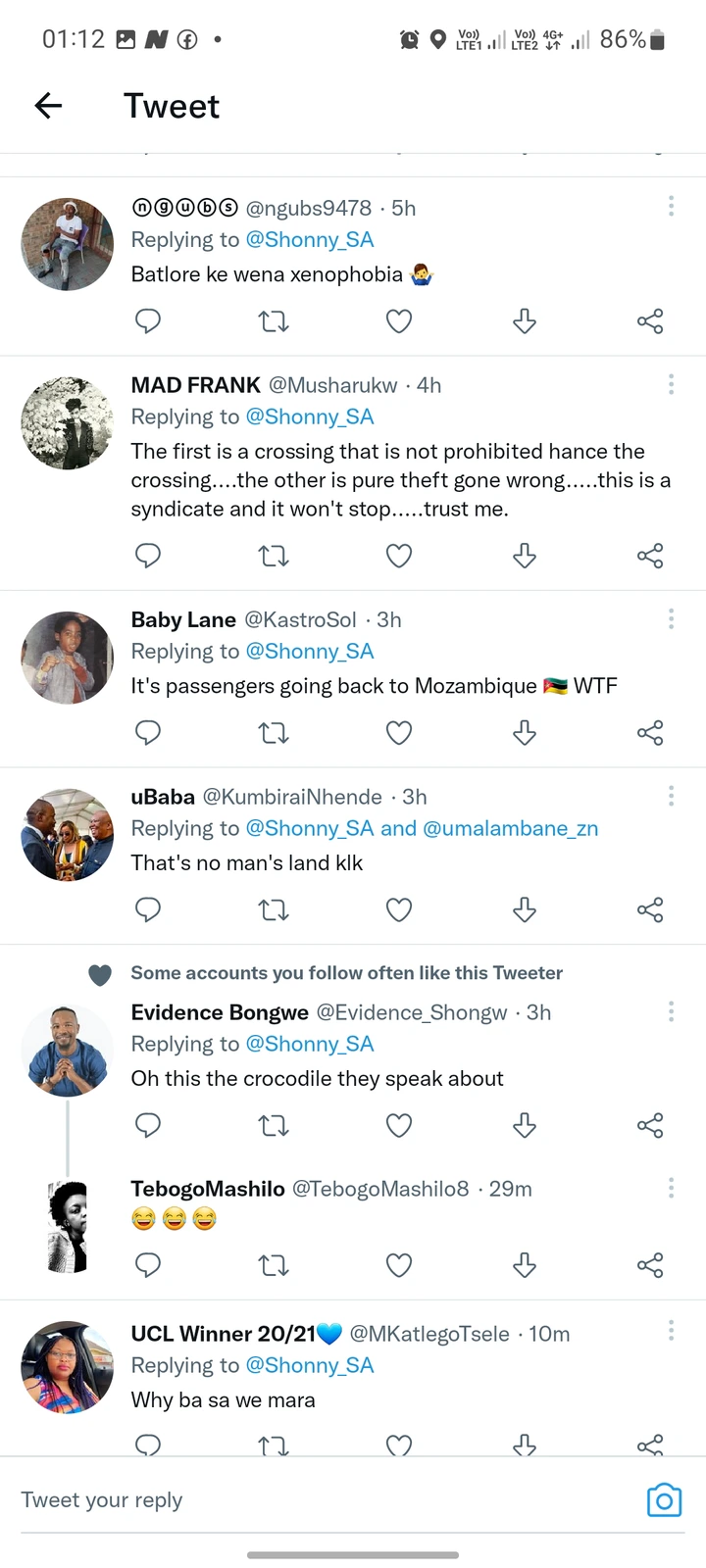Retweet Baby Lane's Mozambique tweet
Viewport: 706px width, 1568px height.
pyautogui.click(x=273, y=733)
